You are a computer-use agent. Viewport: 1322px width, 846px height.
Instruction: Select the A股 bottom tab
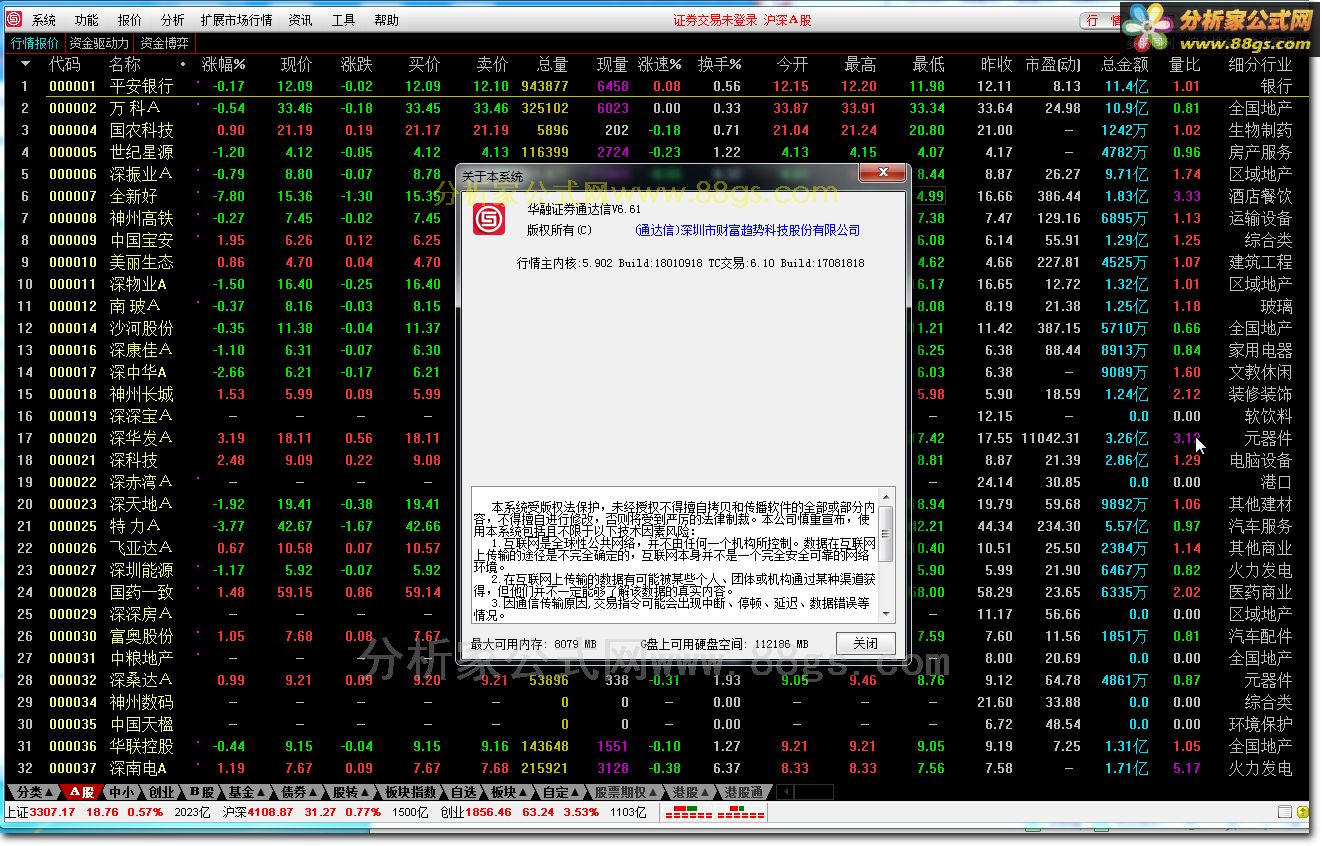pos(82,792)
